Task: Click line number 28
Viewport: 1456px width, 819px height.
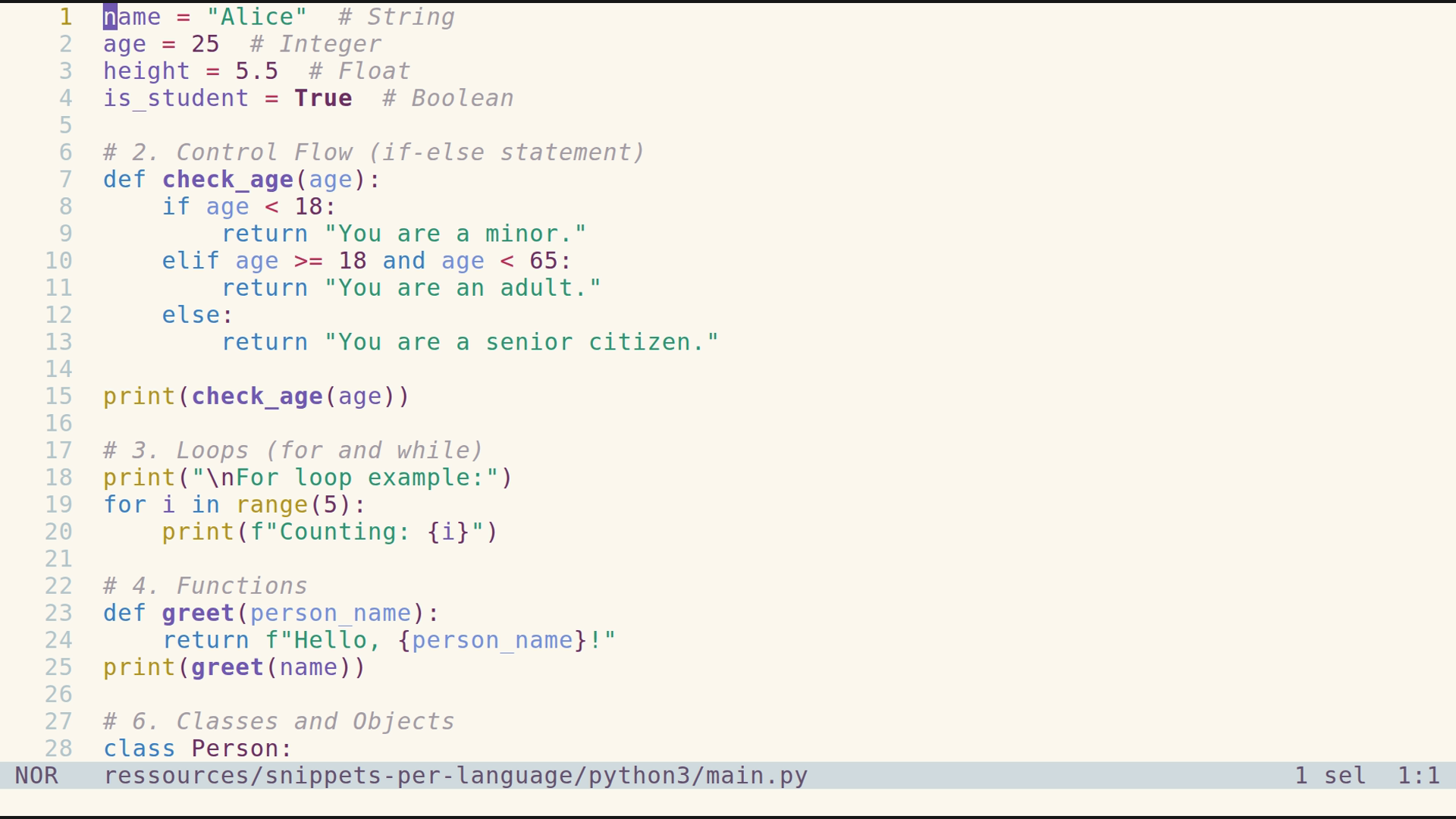Action: coord(58,748)
